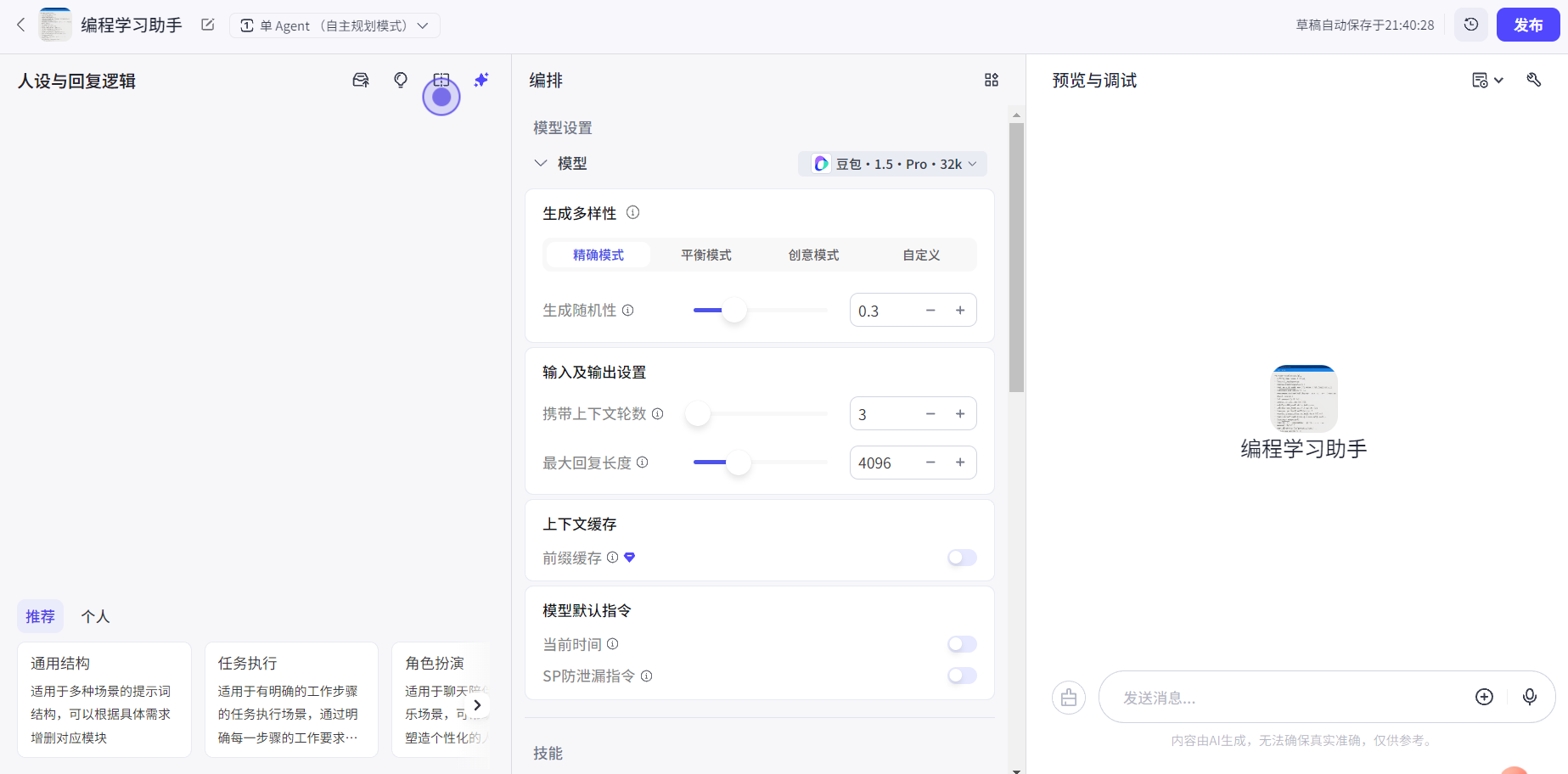Click the 技能 section heading

pos(548,753)
